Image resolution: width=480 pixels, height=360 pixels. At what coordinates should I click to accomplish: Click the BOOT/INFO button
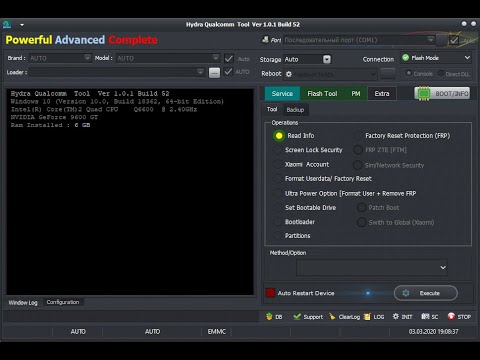click(x=442, y=94)
